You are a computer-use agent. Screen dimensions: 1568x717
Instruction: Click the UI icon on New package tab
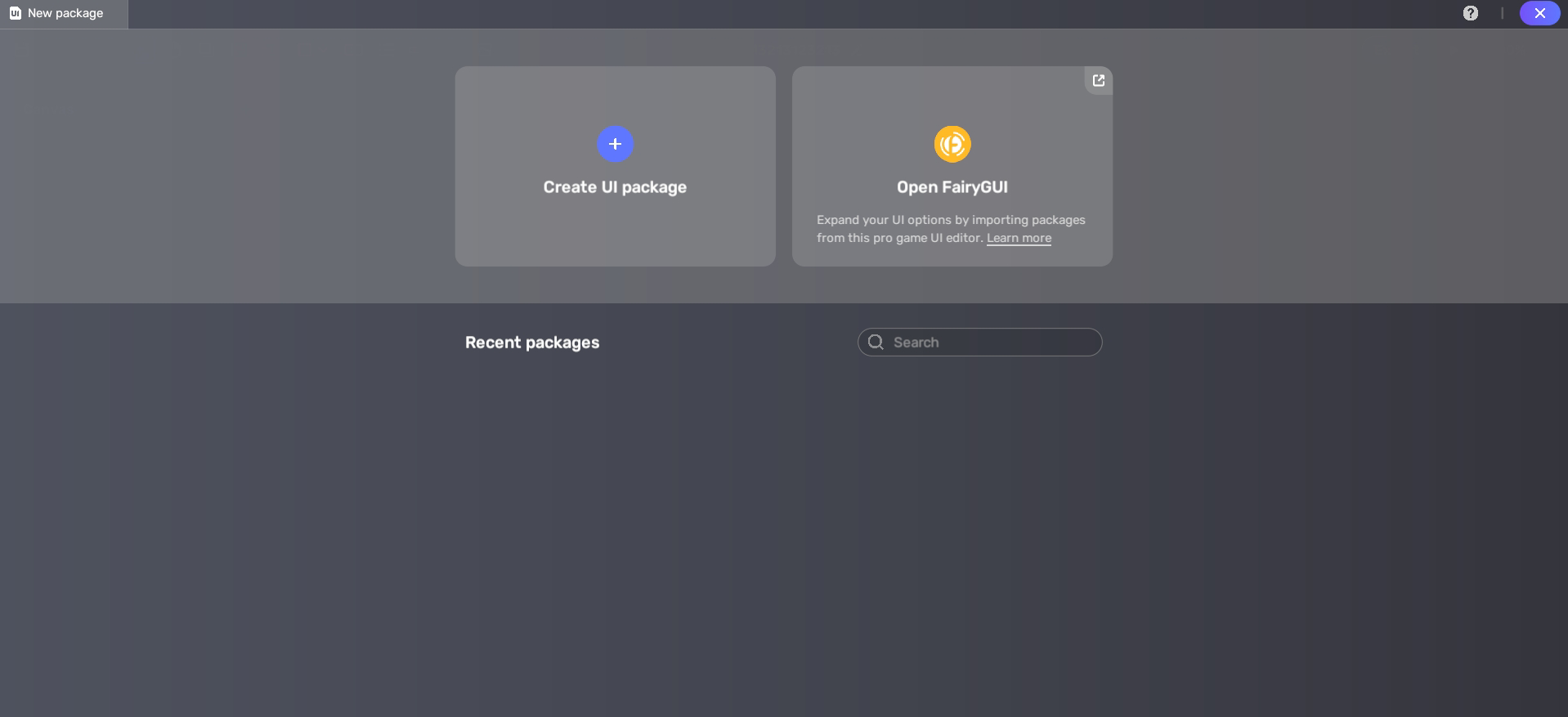click(15, 13)
